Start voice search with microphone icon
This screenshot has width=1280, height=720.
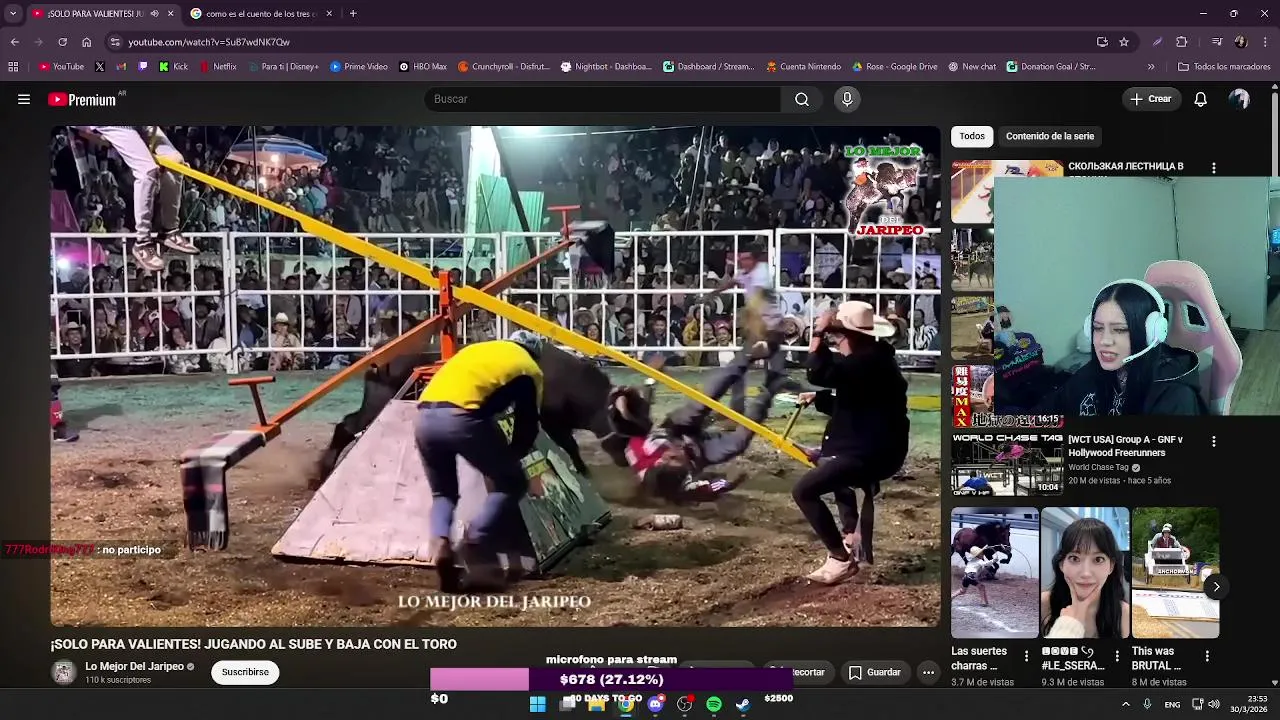pyautogui.click(x=847, y=99)
